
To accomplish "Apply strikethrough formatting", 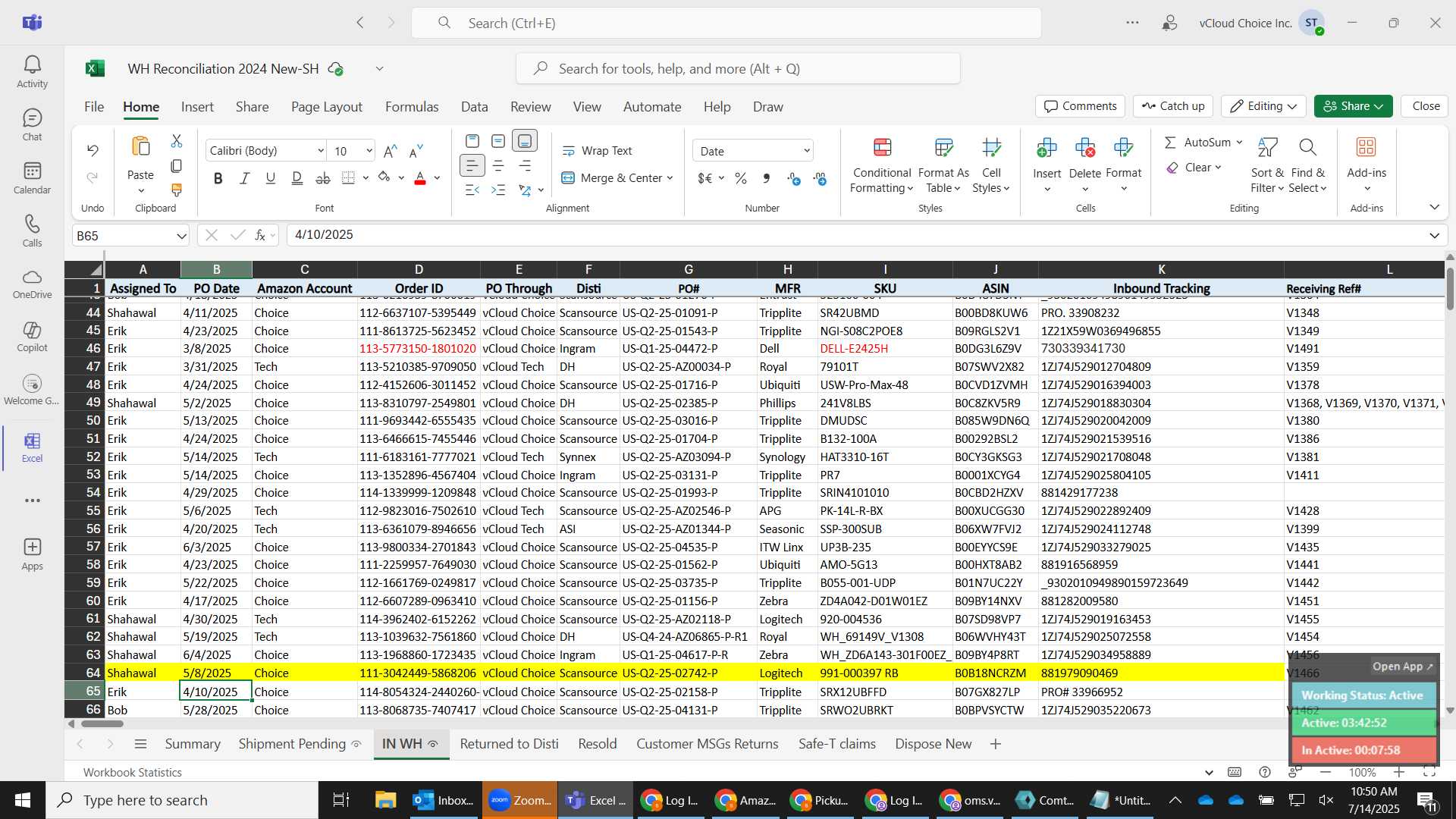I will tap(323, 178).
